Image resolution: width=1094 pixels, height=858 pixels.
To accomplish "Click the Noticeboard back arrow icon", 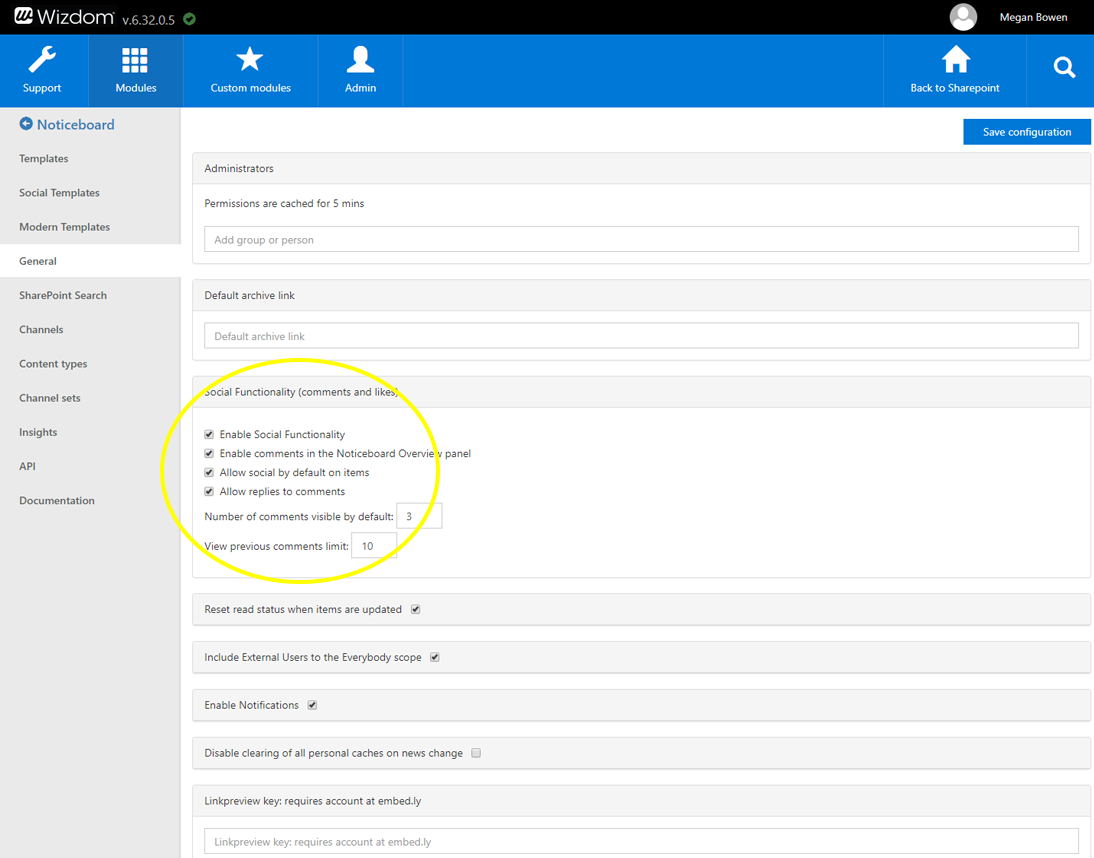I will [x=26, y=124].
